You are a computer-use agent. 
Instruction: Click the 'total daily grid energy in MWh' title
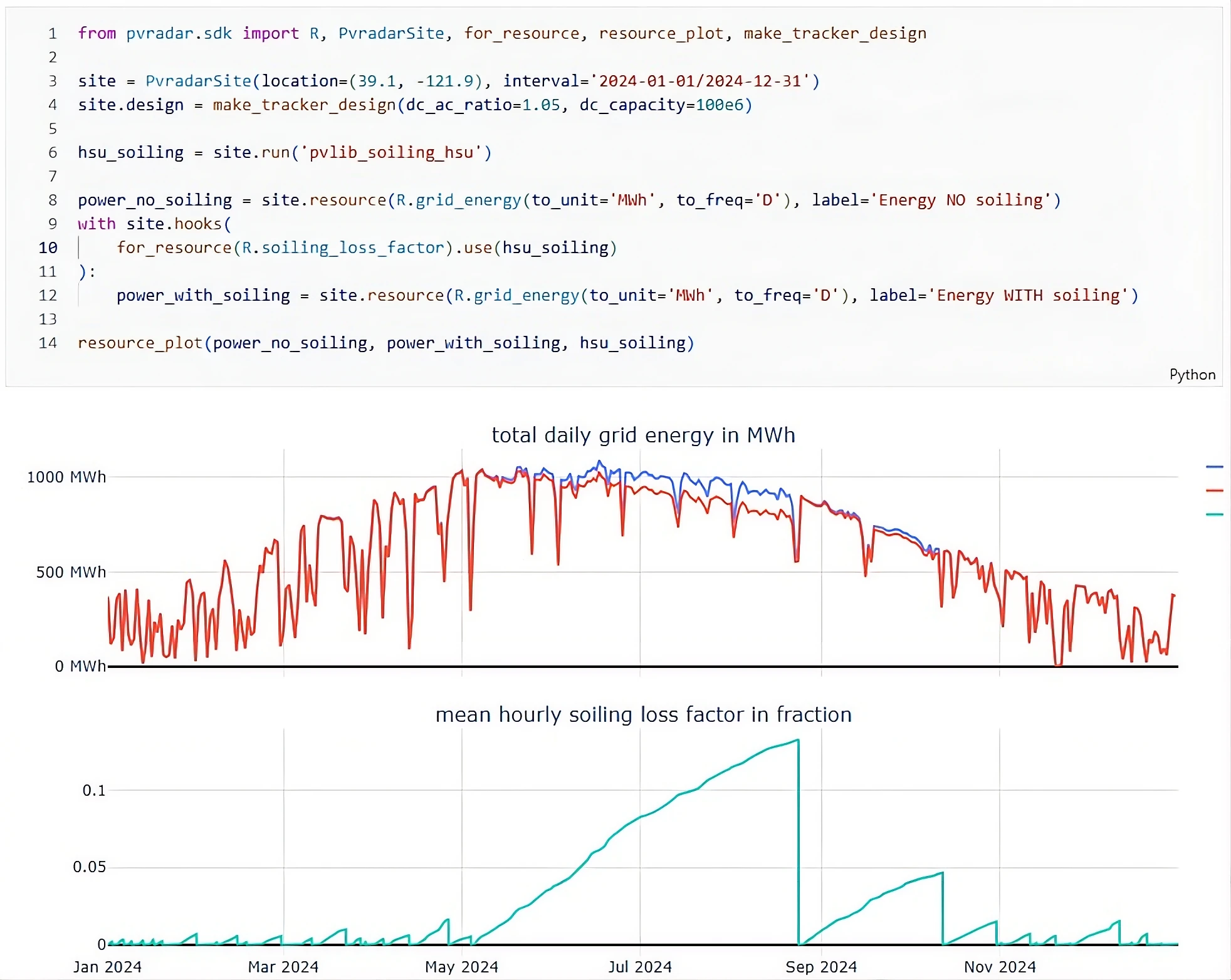click(643, 435)
